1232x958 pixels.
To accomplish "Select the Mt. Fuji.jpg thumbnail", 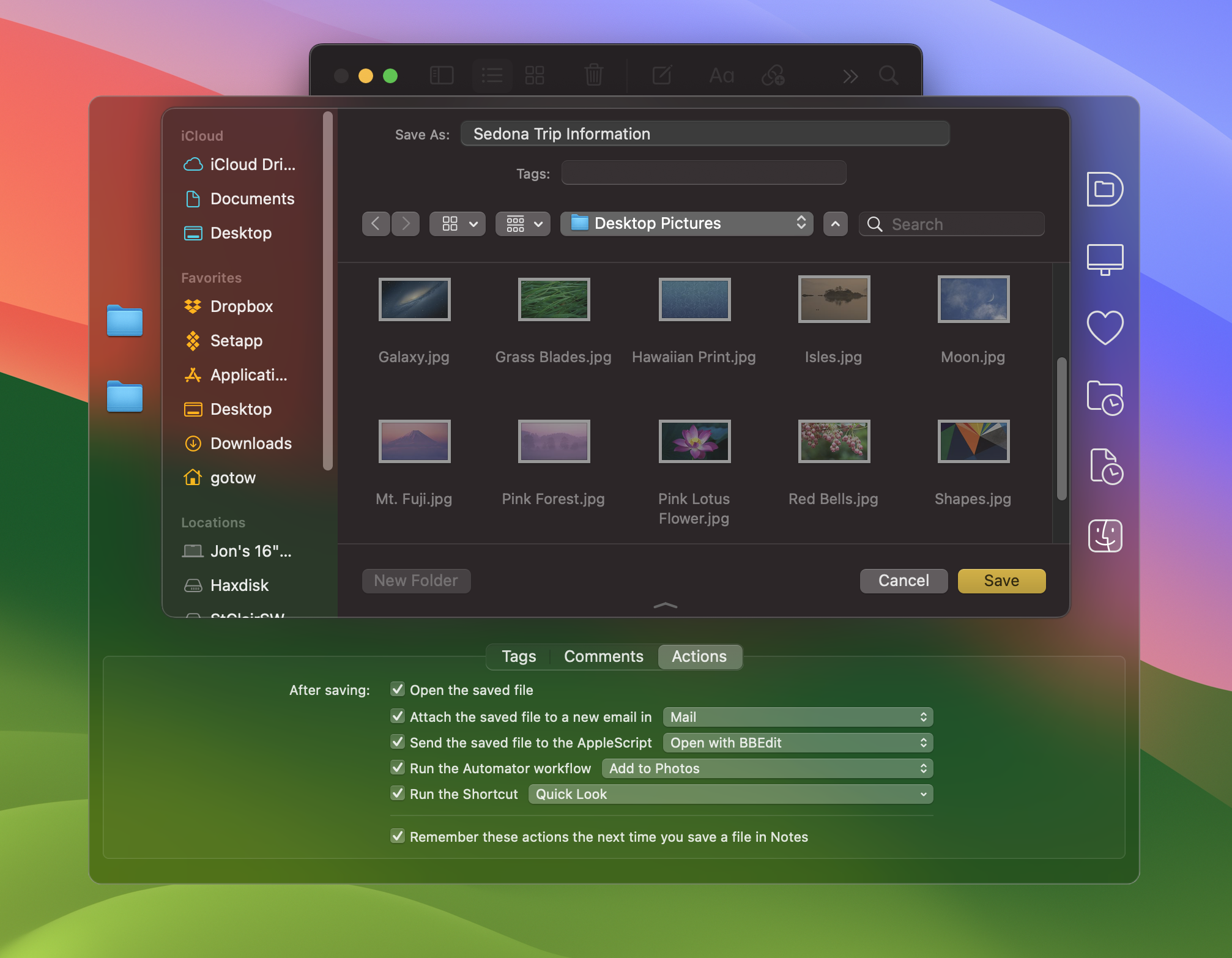I will click(414, 441).
